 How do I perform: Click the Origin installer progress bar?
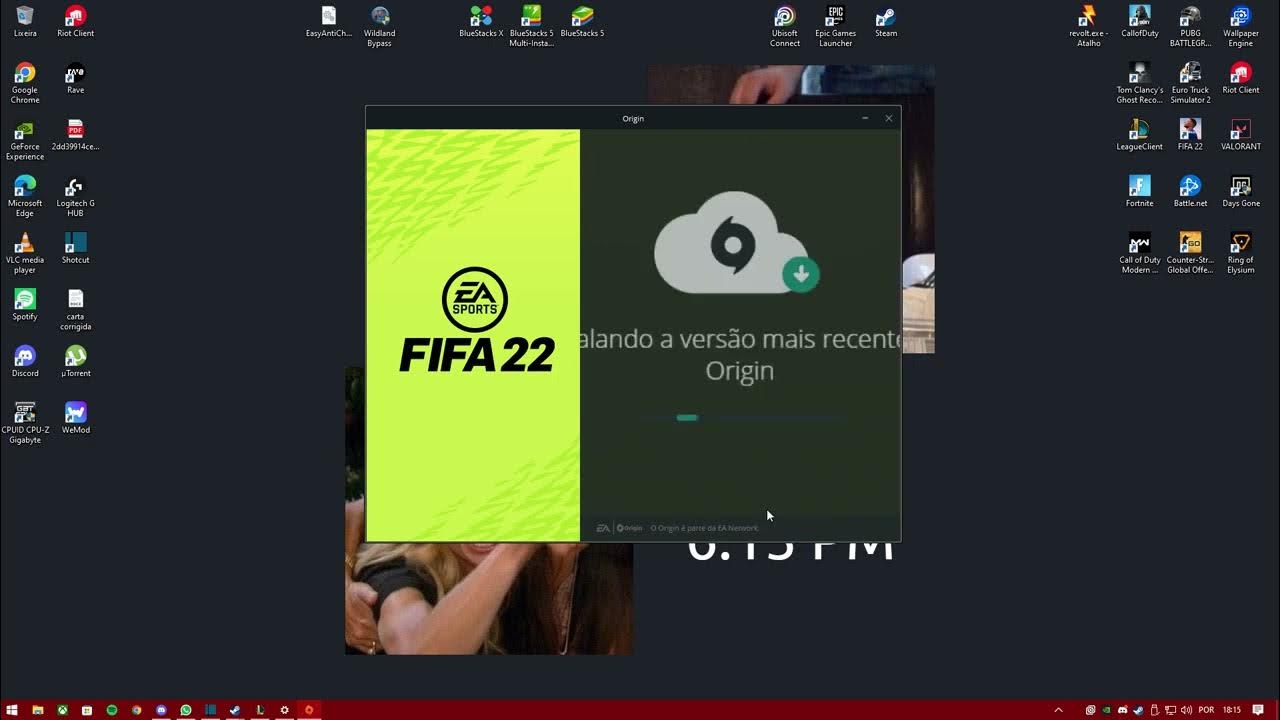(x=740, y=418)
